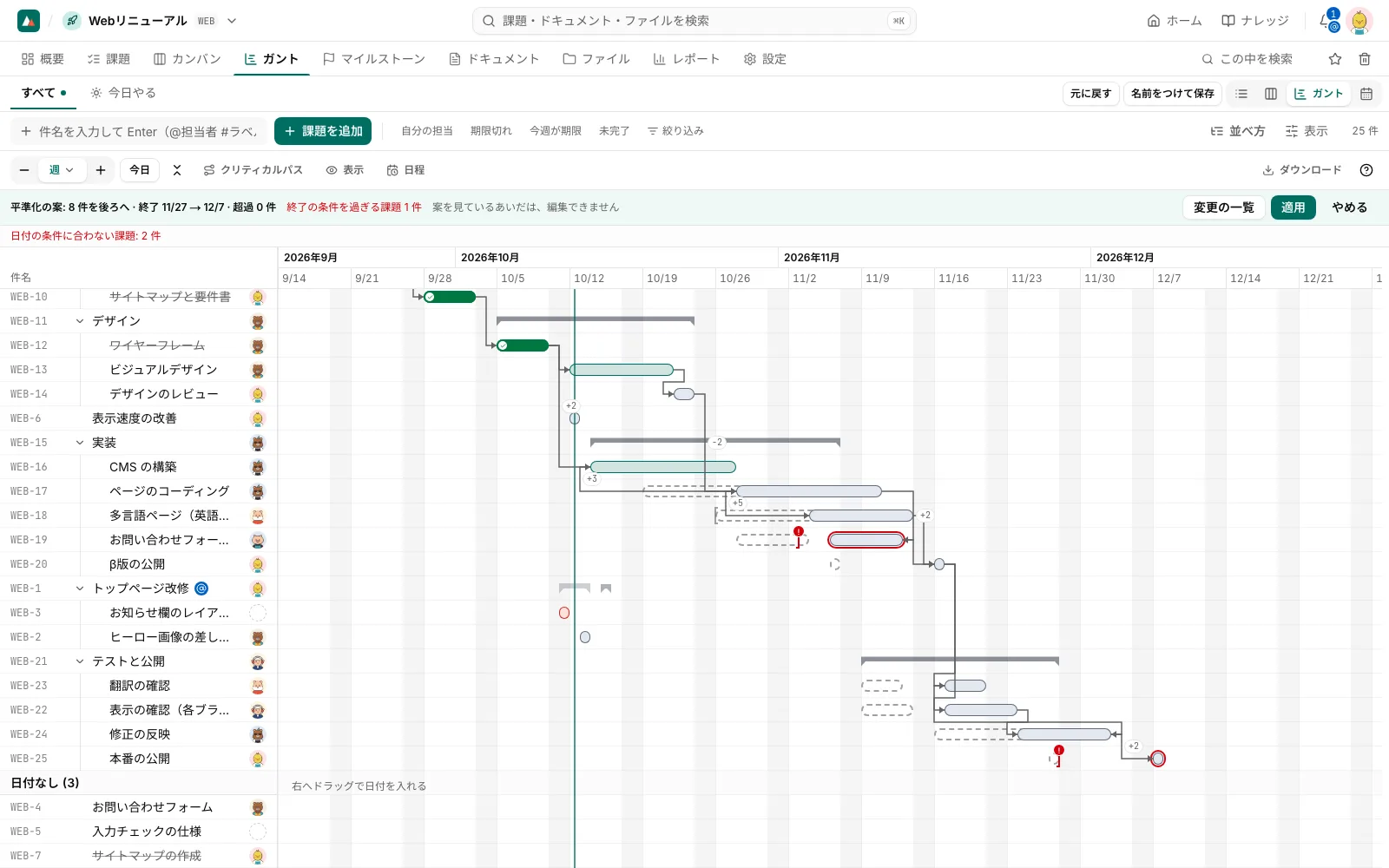Click the global search box
This screenshot has height=868, width=1389.
tap(694, 21)
